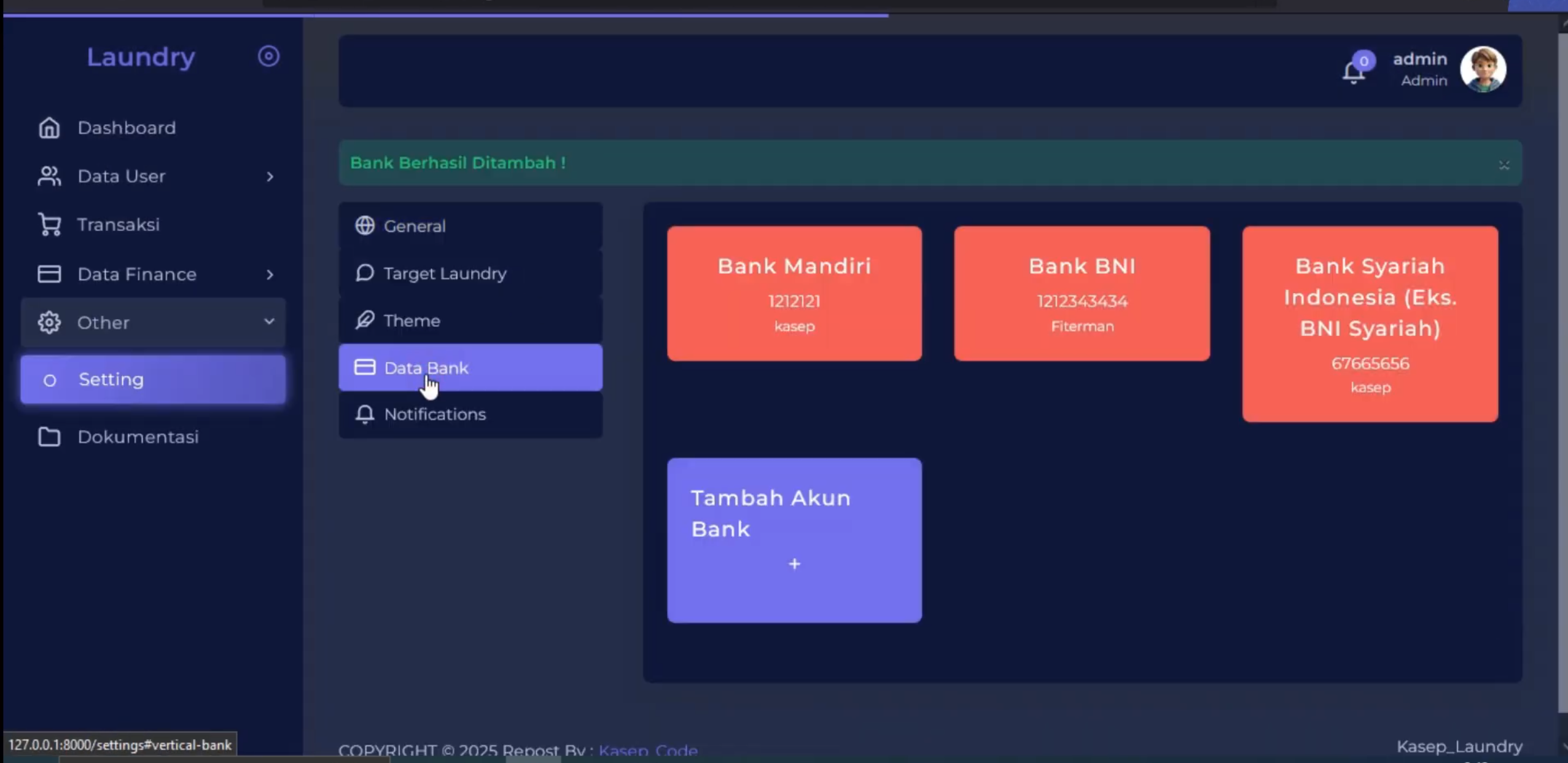The height and width of the screenshot is (763, 1568).
Task: Toggle the sidebar pin circle icon
Action: click(x=268, y=57)
